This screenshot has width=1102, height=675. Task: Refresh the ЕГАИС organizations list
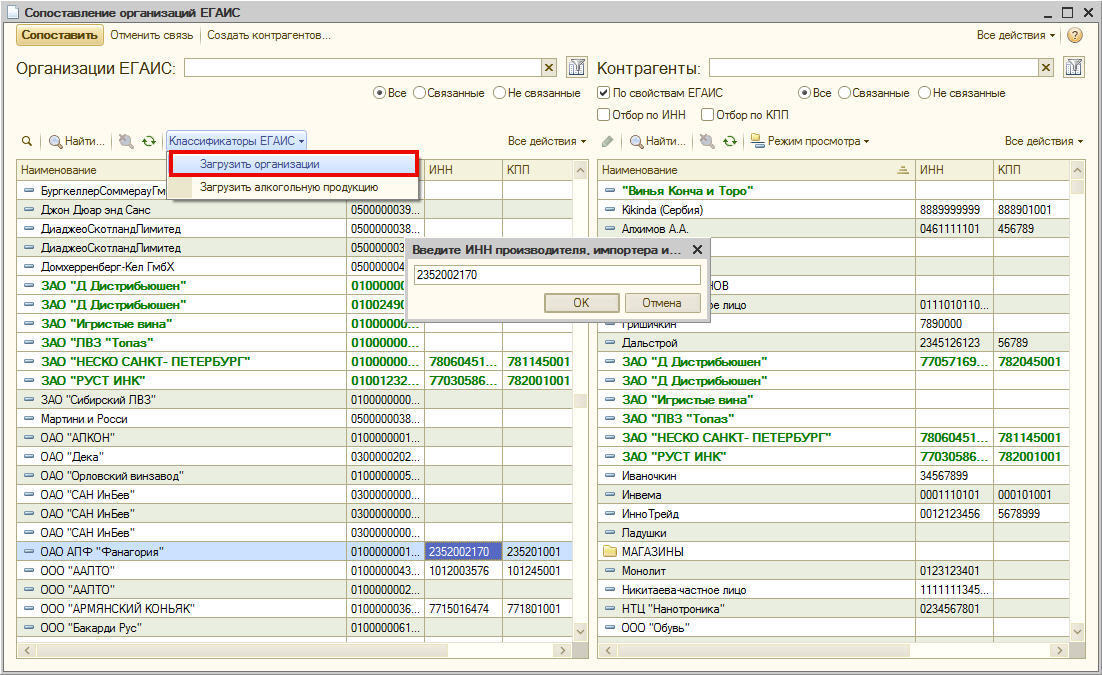click(148, 141)
